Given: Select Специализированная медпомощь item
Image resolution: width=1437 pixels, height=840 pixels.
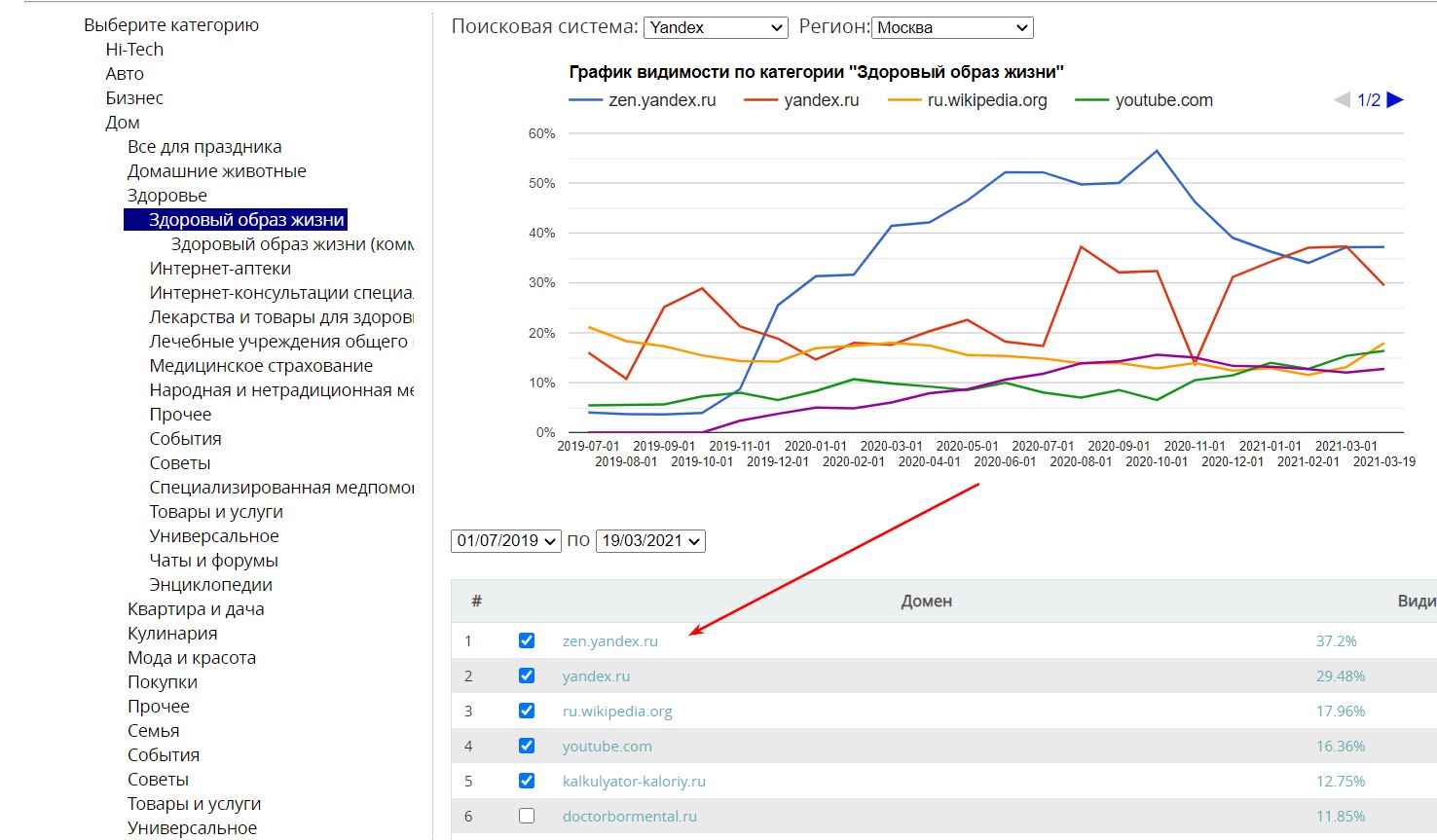Looking at the screenshot, I should (281, 487).
